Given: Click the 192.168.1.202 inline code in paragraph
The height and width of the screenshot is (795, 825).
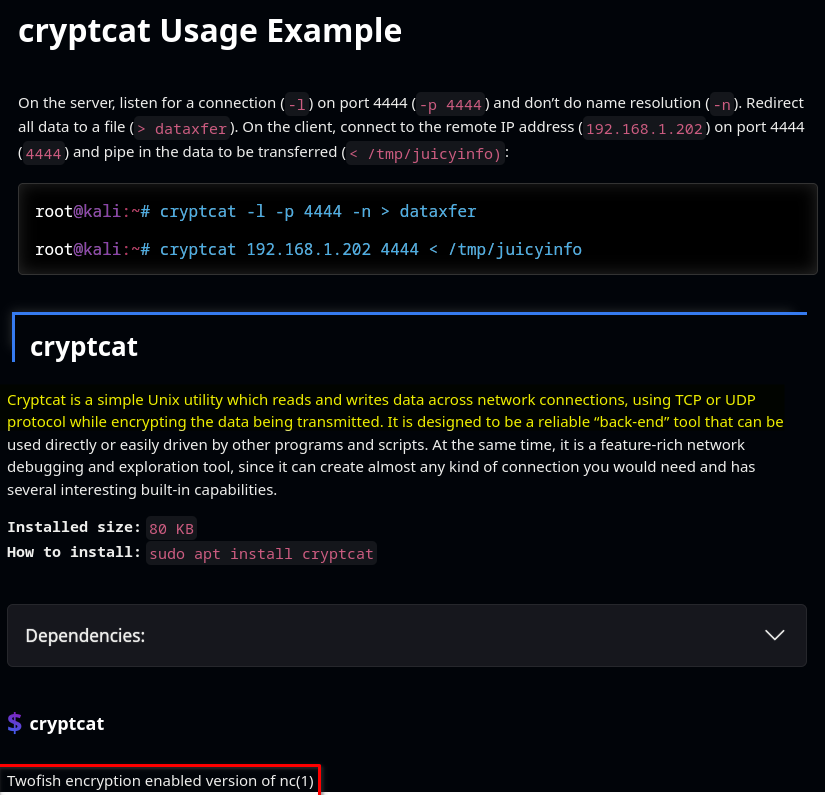Looking at the screenshot, I should click(646, 128).
